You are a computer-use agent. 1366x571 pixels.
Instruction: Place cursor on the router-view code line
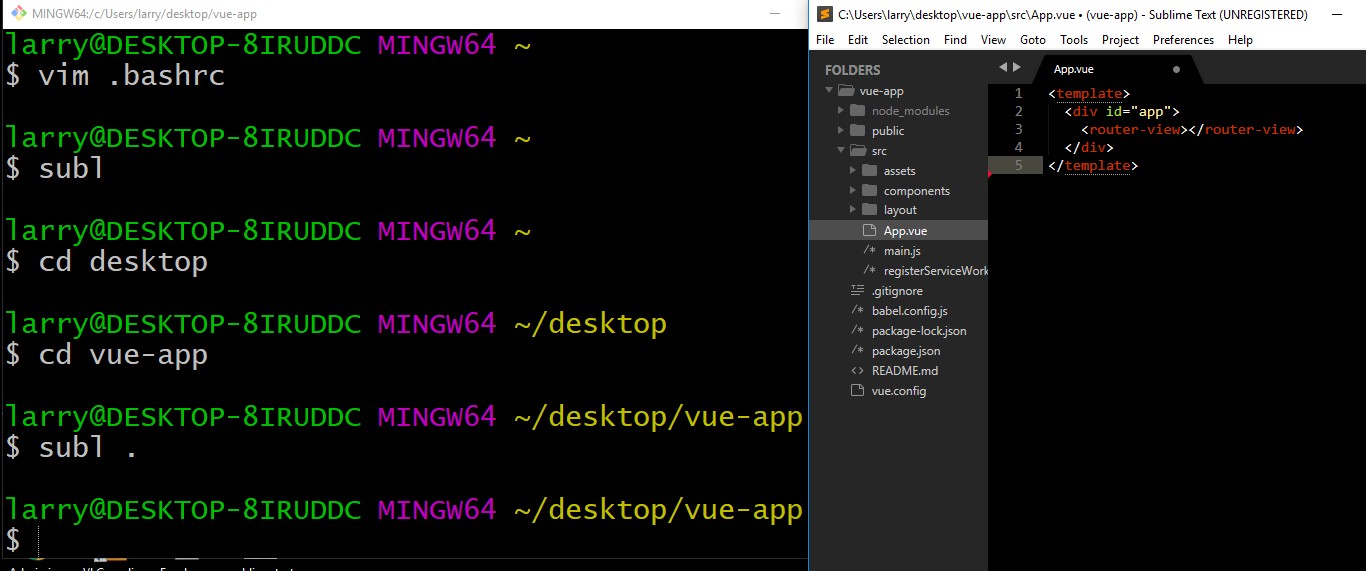[x=1192, y=129]
